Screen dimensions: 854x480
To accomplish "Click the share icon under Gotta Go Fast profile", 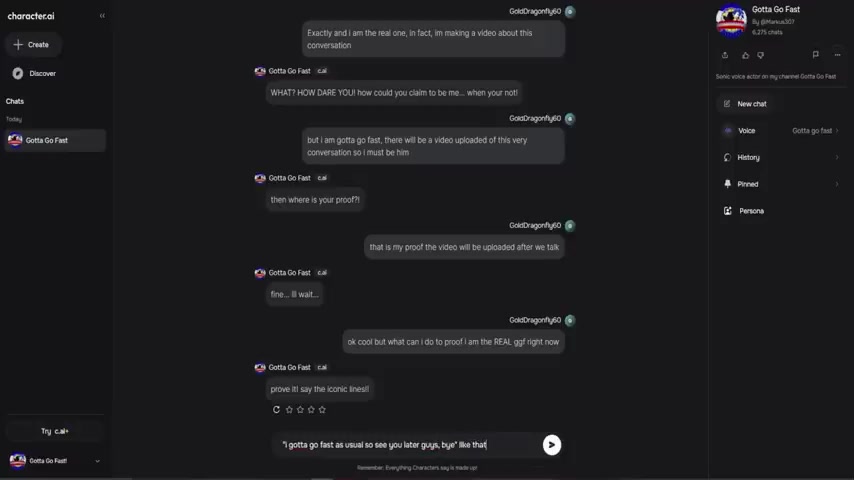I will point(725,55).
